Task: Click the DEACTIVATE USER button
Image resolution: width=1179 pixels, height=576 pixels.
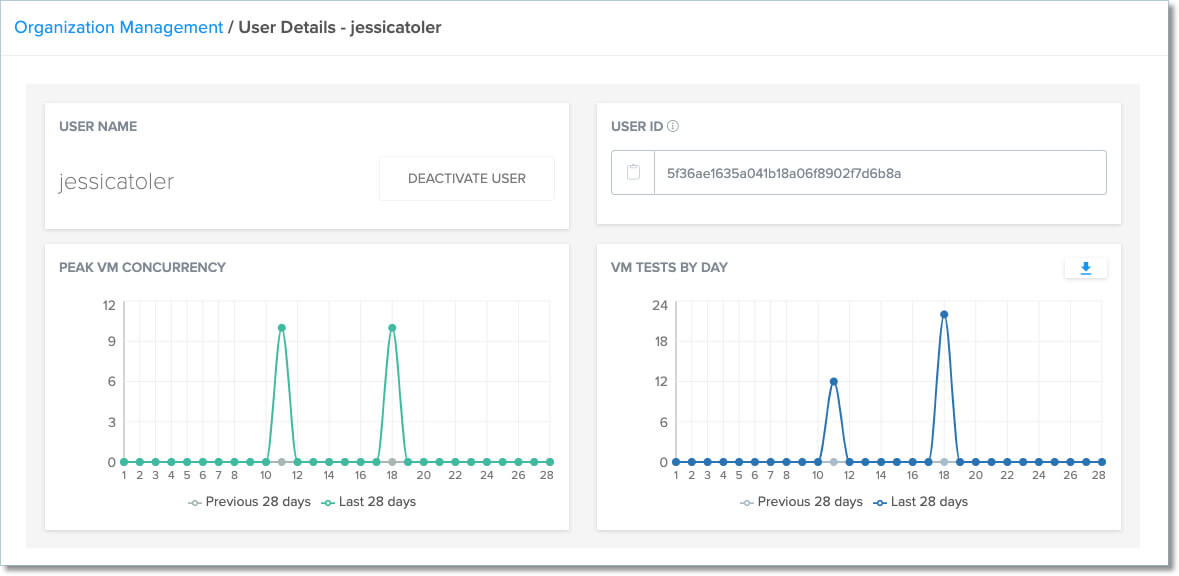Action: pos(466,178)
